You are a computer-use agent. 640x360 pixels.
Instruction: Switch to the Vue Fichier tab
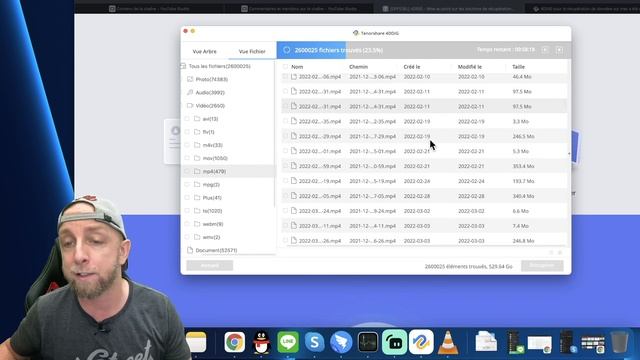[x=252, y=51]
